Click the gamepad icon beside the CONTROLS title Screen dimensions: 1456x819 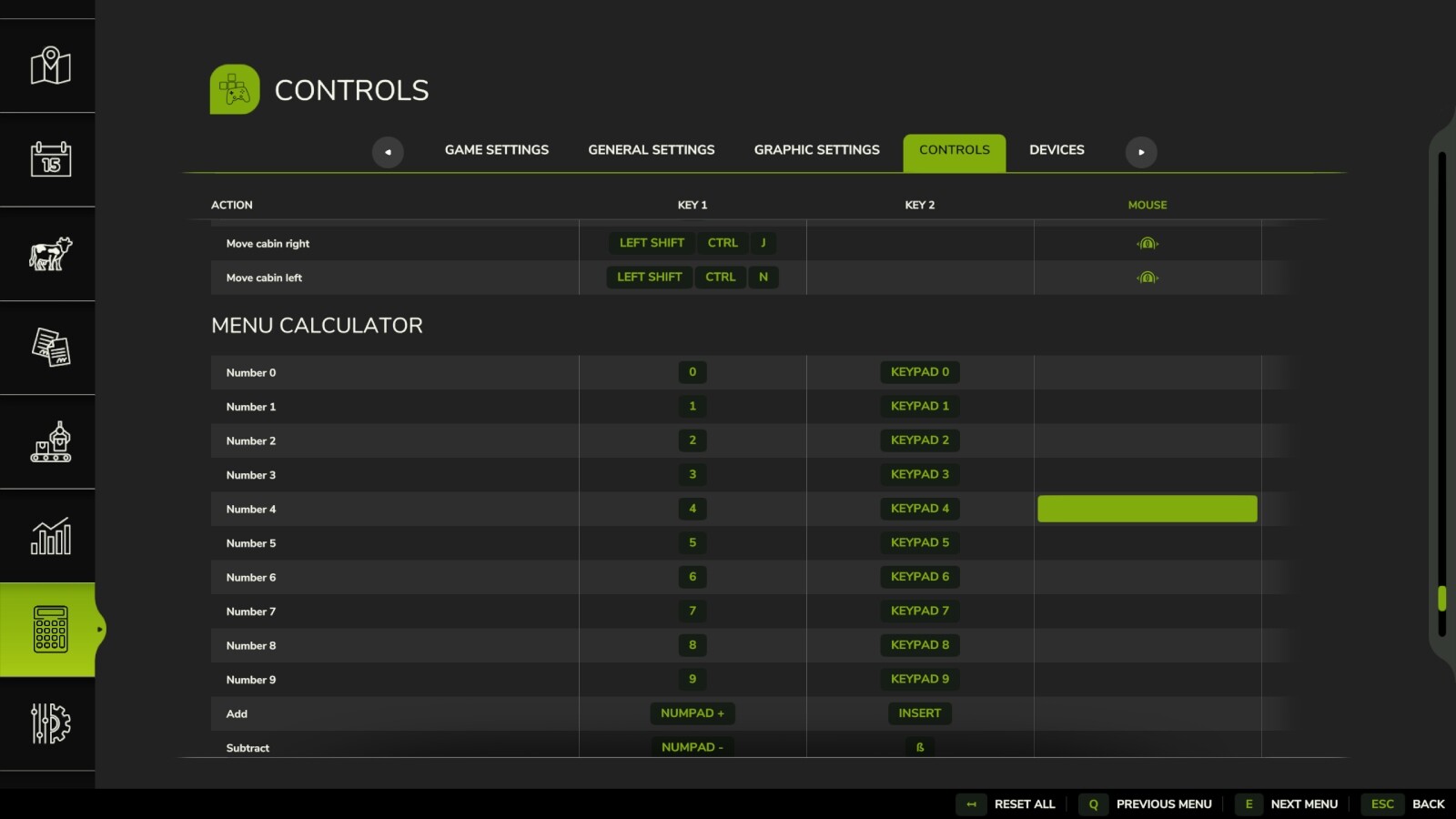[234, 89]
